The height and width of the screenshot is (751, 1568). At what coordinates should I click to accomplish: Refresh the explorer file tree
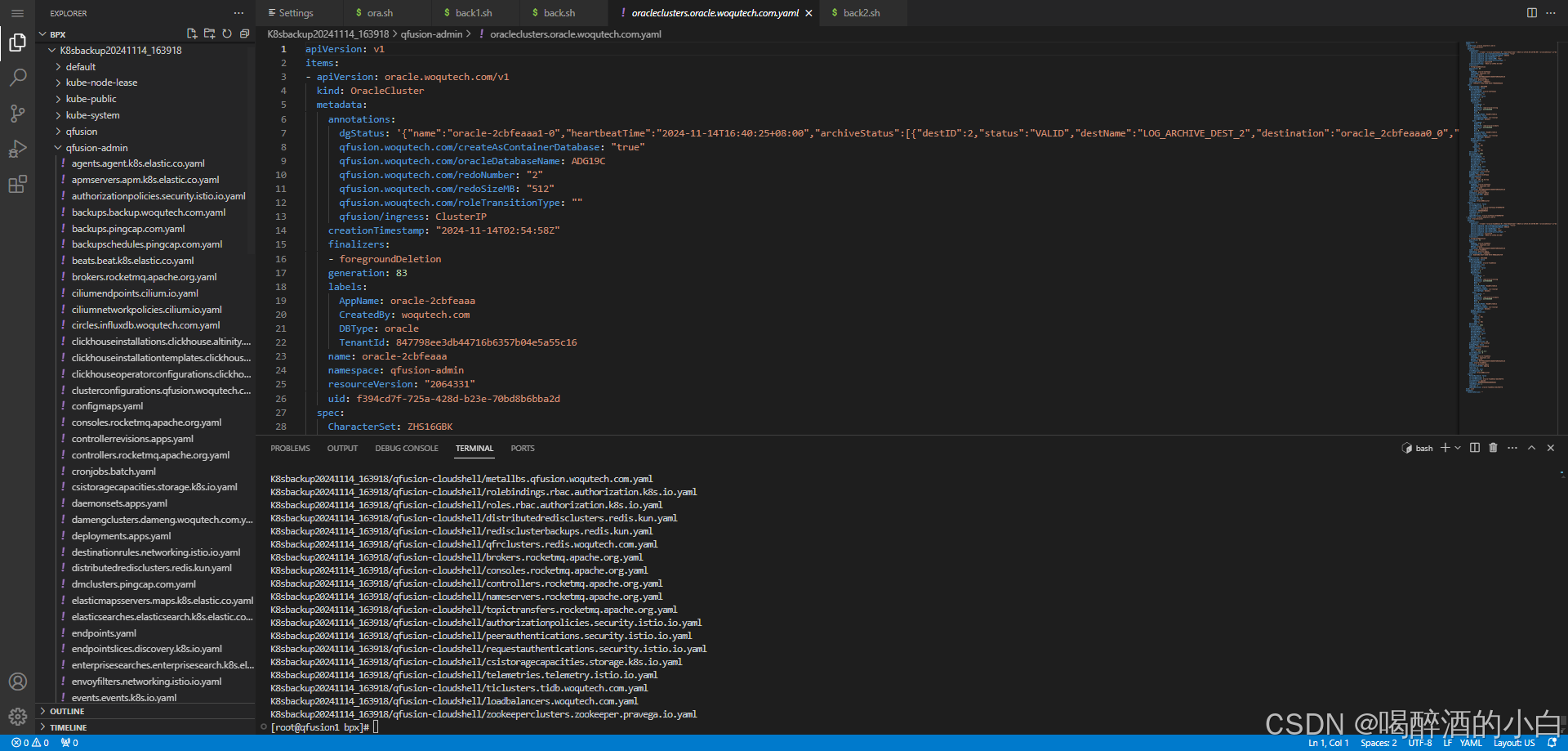[x=227, y=34]
